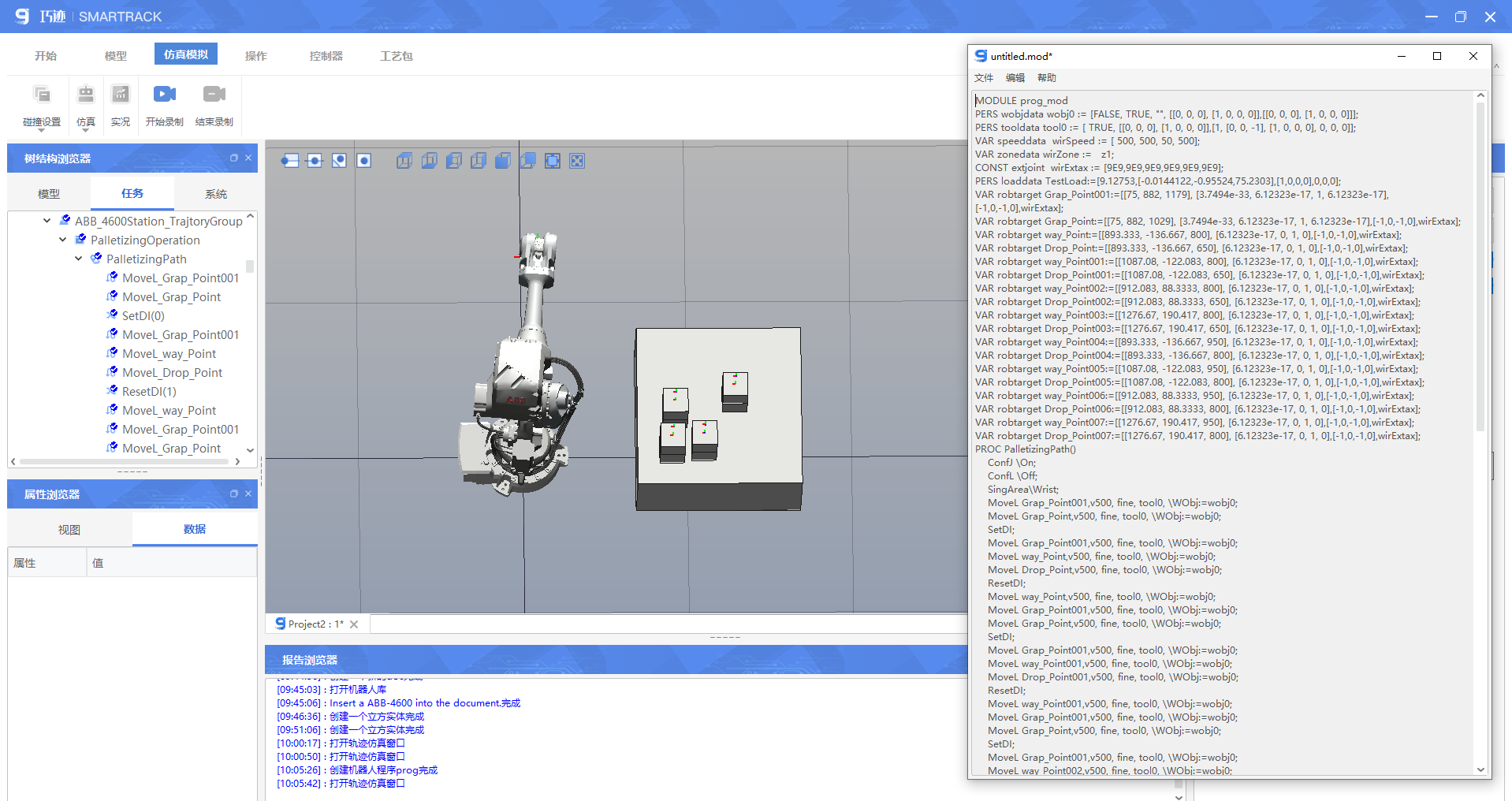Click the plain wireframe cube view icon

479,161
